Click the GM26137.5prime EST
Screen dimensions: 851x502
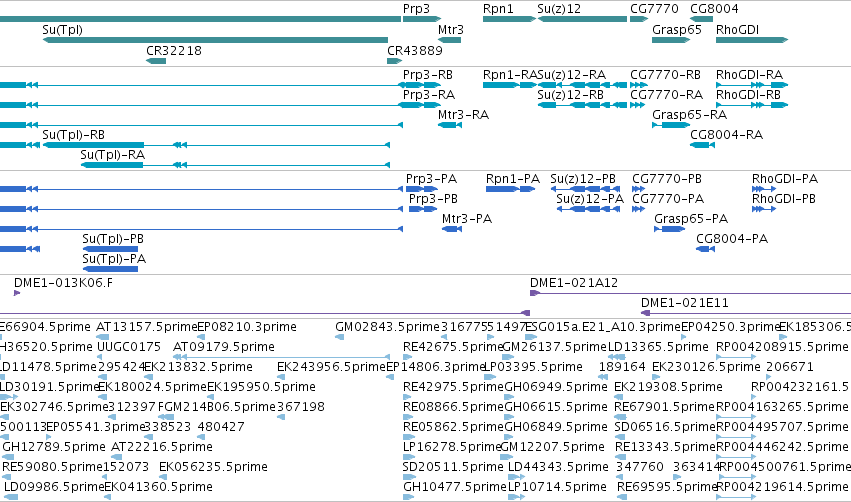pos(509,357)
